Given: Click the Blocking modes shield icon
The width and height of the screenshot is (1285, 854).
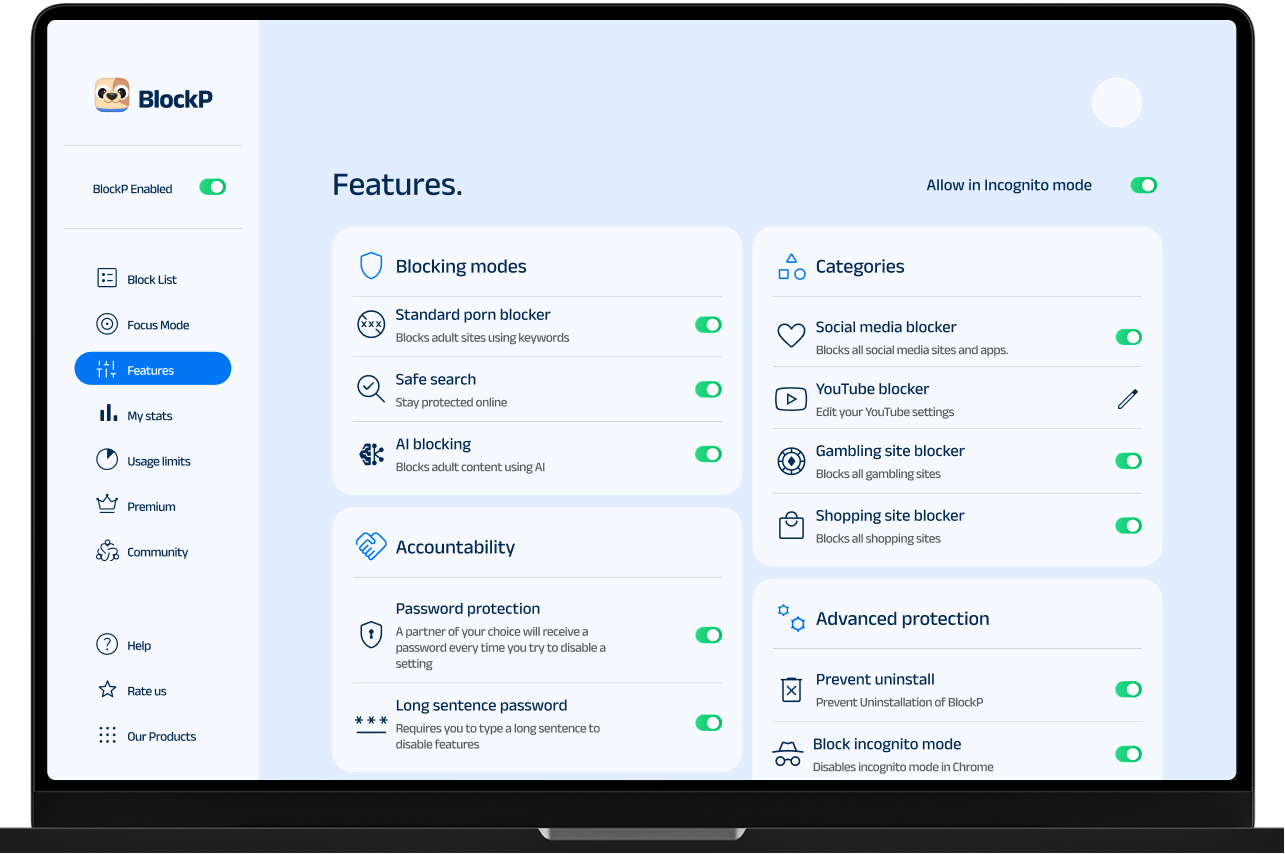Looking at the screenshot, I should [x=371, y=266].
